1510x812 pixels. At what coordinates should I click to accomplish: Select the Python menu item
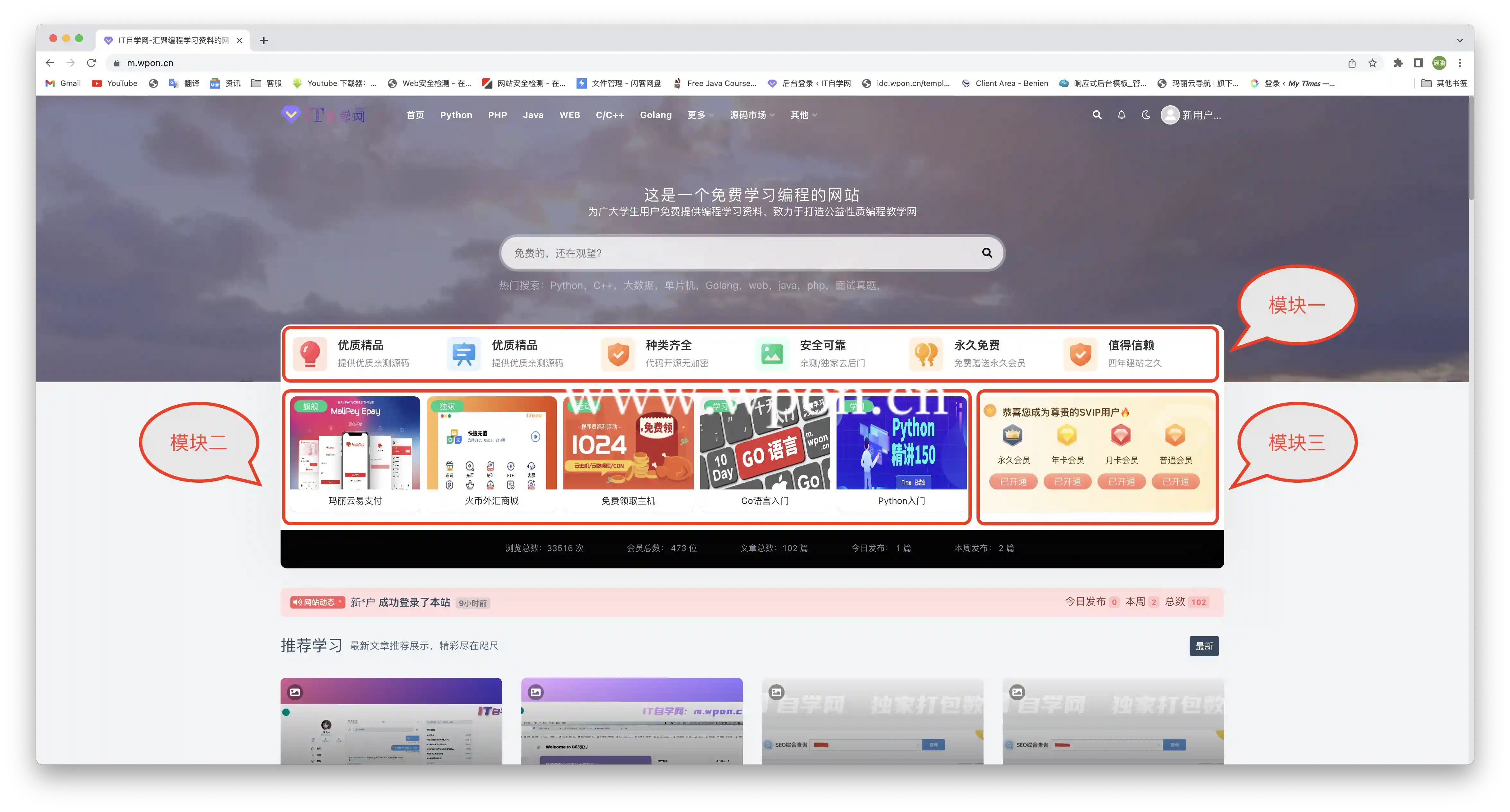tap(456, 115)
